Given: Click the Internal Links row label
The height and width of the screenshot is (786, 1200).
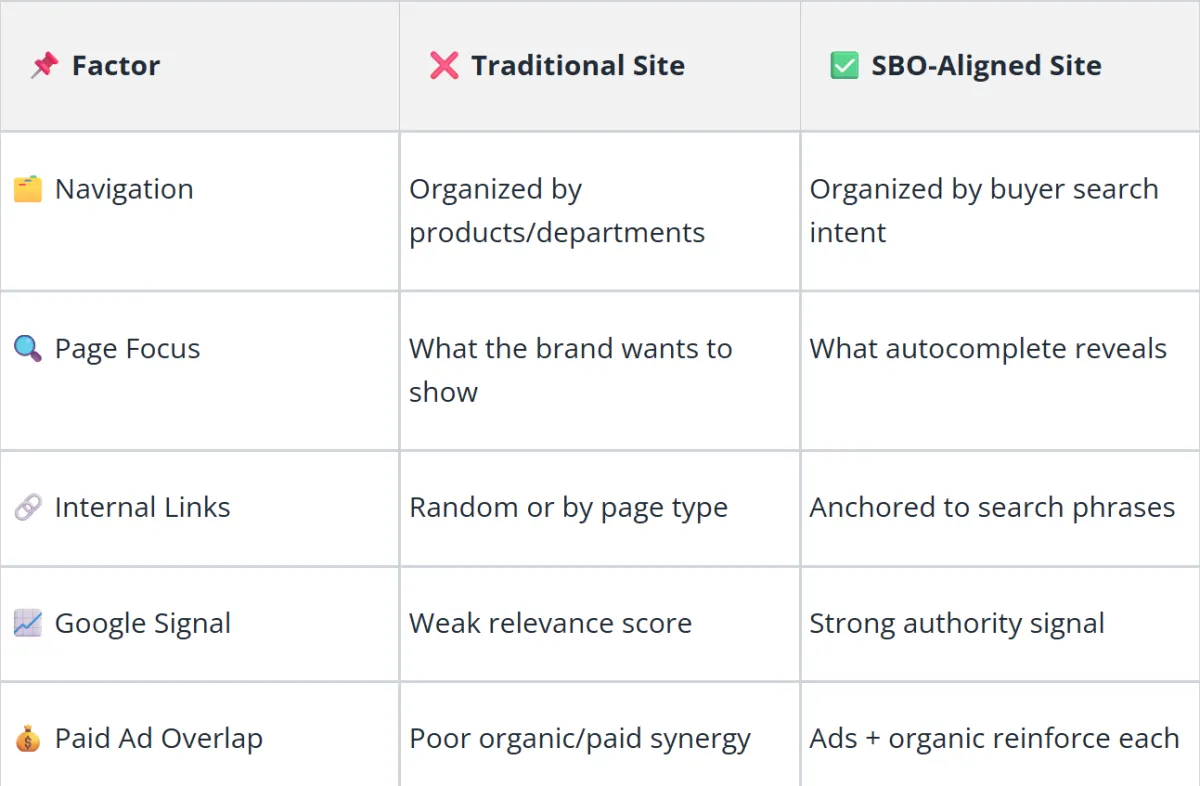Looking at the screenshot, I should (x=142, y=508).
